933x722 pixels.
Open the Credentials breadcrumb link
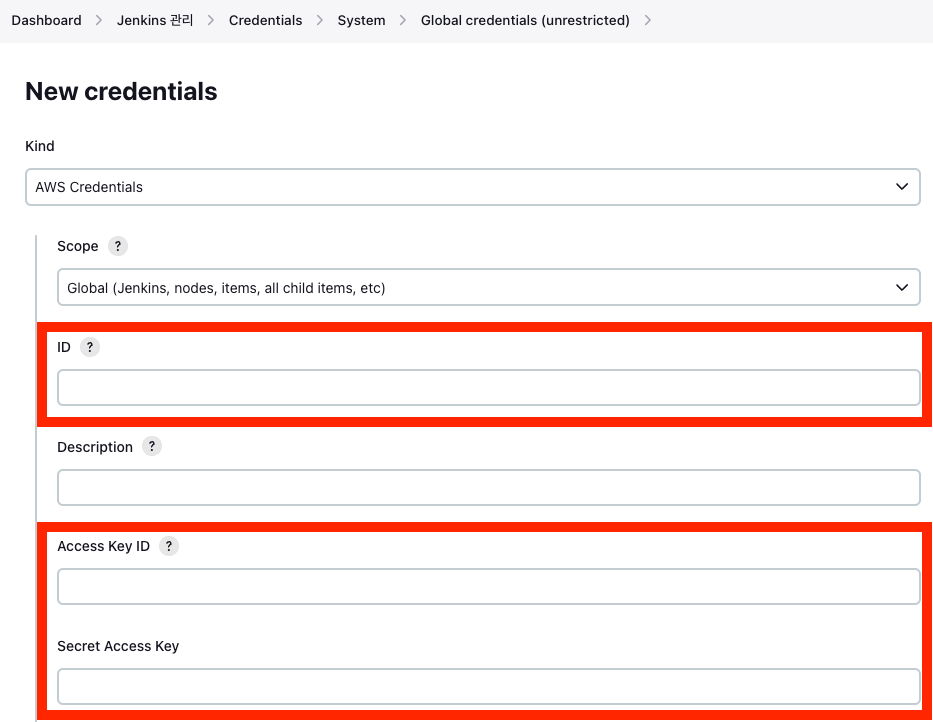coord(265,20)
